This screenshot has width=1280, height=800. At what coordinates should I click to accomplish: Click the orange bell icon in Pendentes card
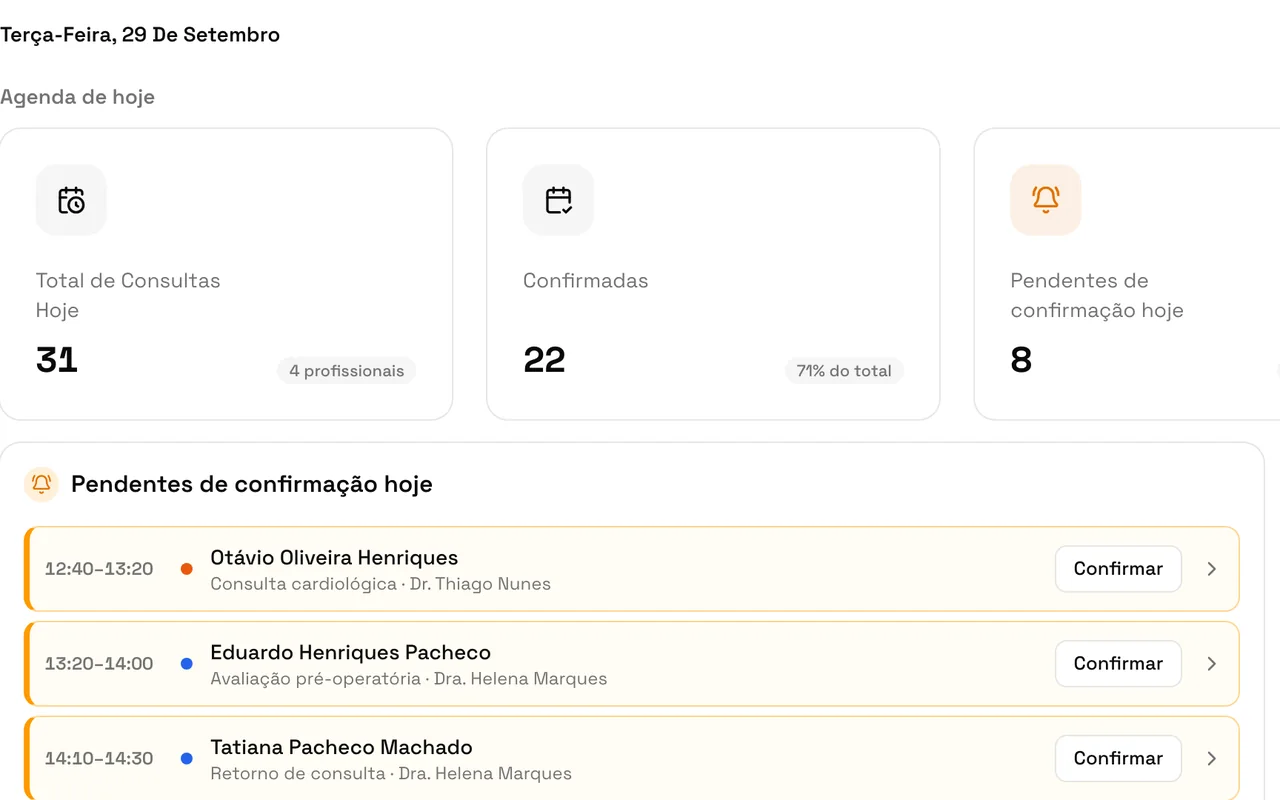1046,200
